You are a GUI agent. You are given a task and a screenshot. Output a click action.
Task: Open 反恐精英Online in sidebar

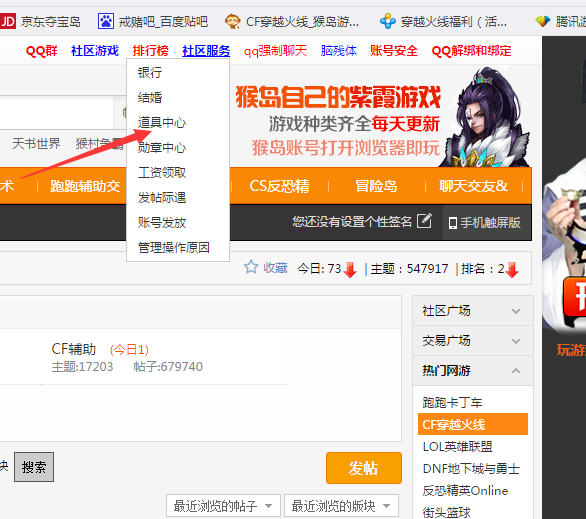tap(465, 491)
